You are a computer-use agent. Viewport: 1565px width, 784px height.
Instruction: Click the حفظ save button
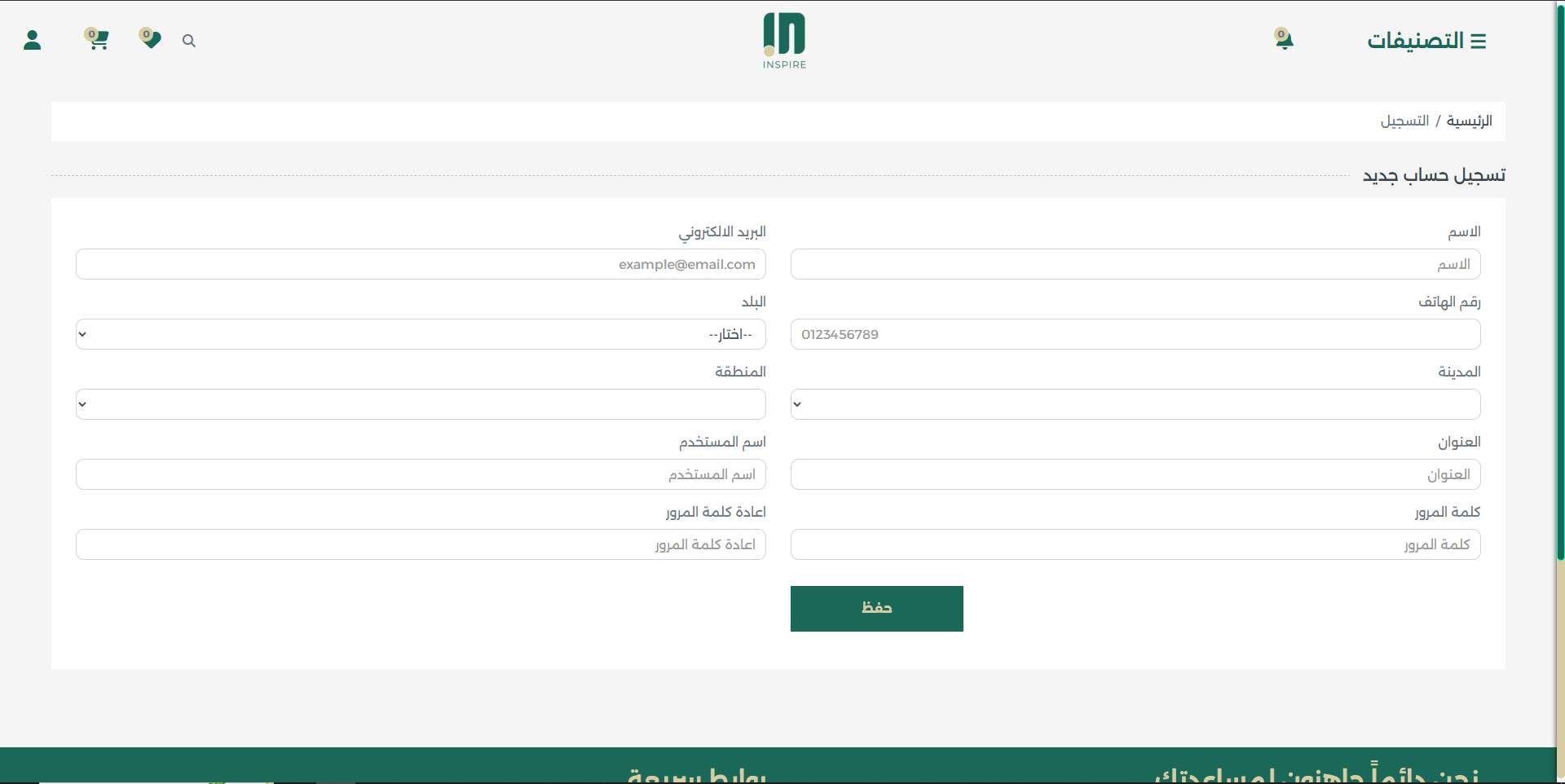pyautogui.click(x=876, y=608)
